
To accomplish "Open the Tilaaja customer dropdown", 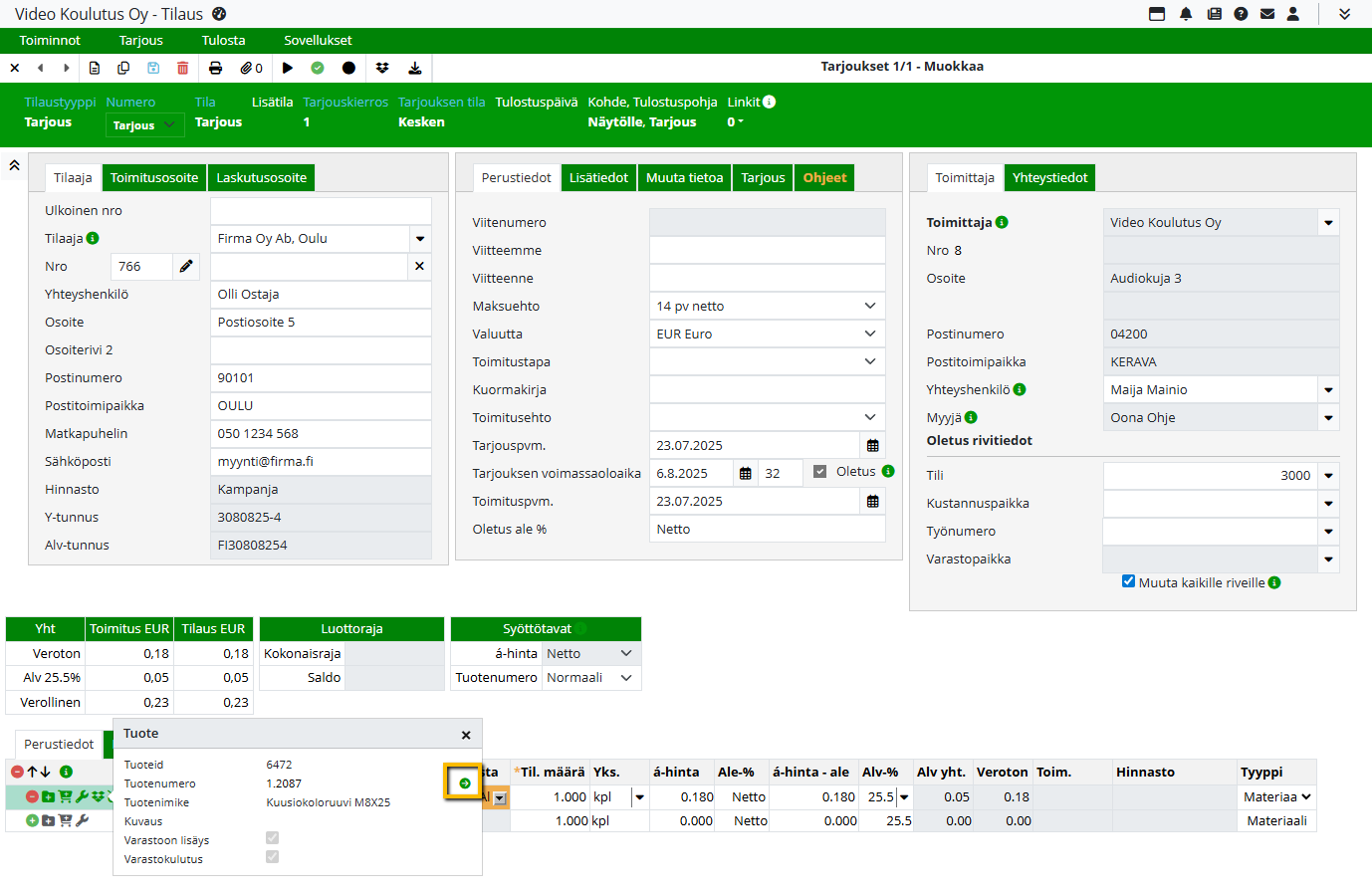I will point(420,239).
